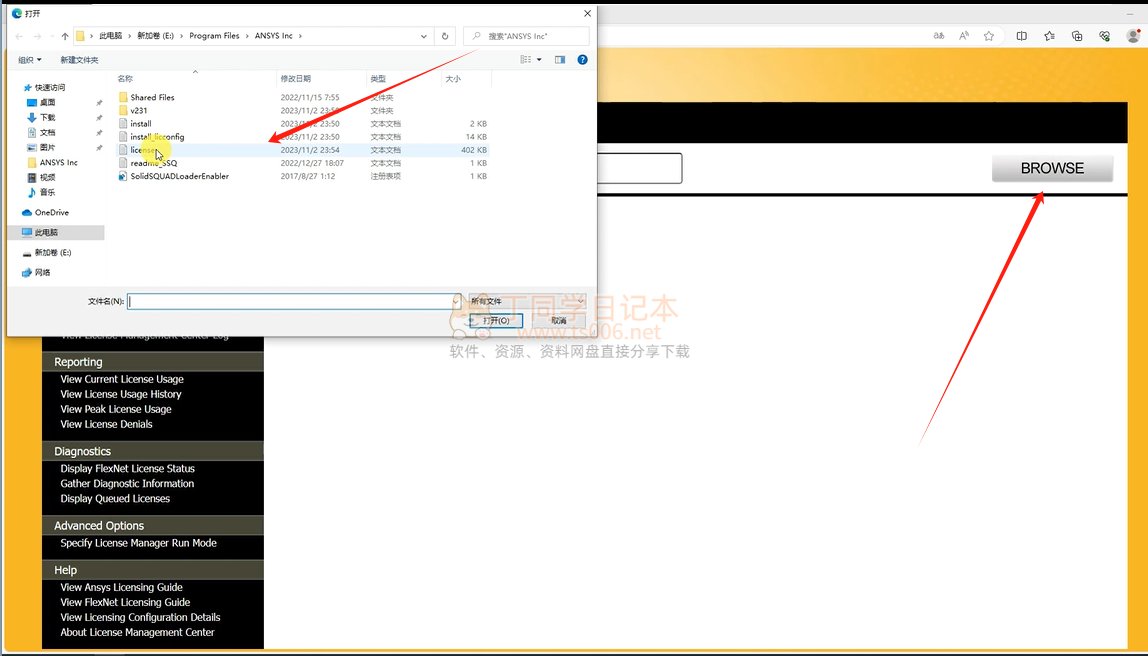Click the Read aloud icon
This screenshot has height=656, width=1148.
tap(964, 36)
